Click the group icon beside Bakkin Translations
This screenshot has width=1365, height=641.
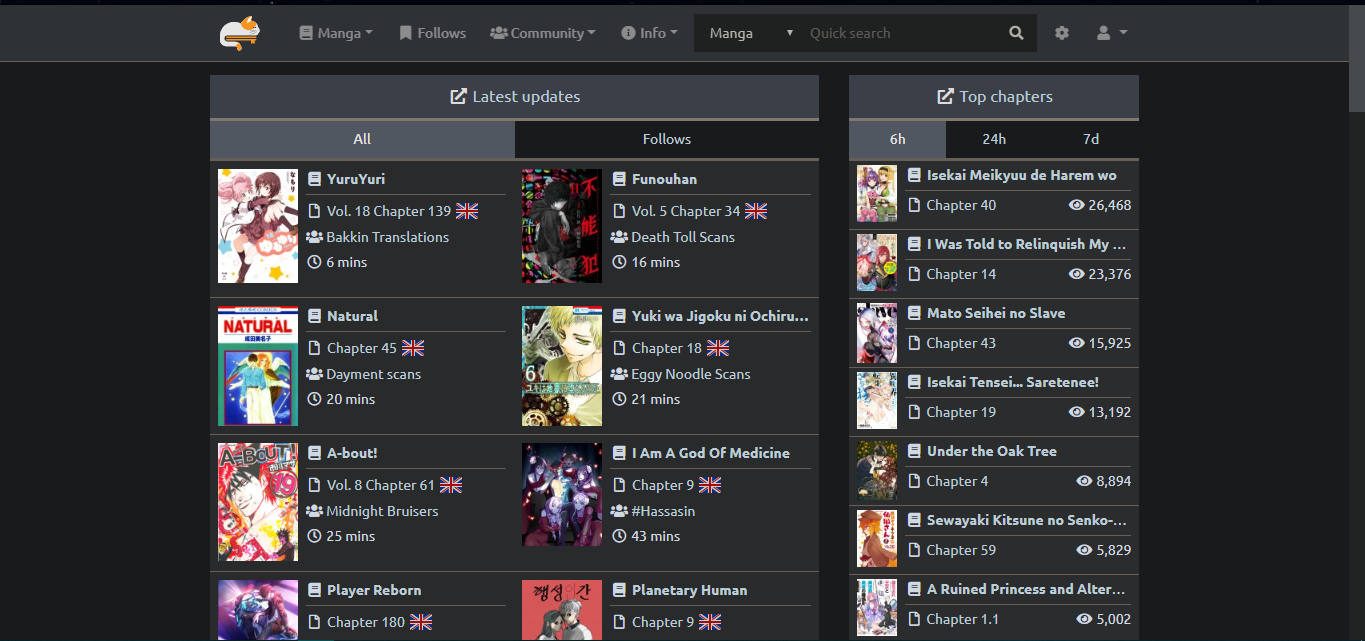(315, 237)
